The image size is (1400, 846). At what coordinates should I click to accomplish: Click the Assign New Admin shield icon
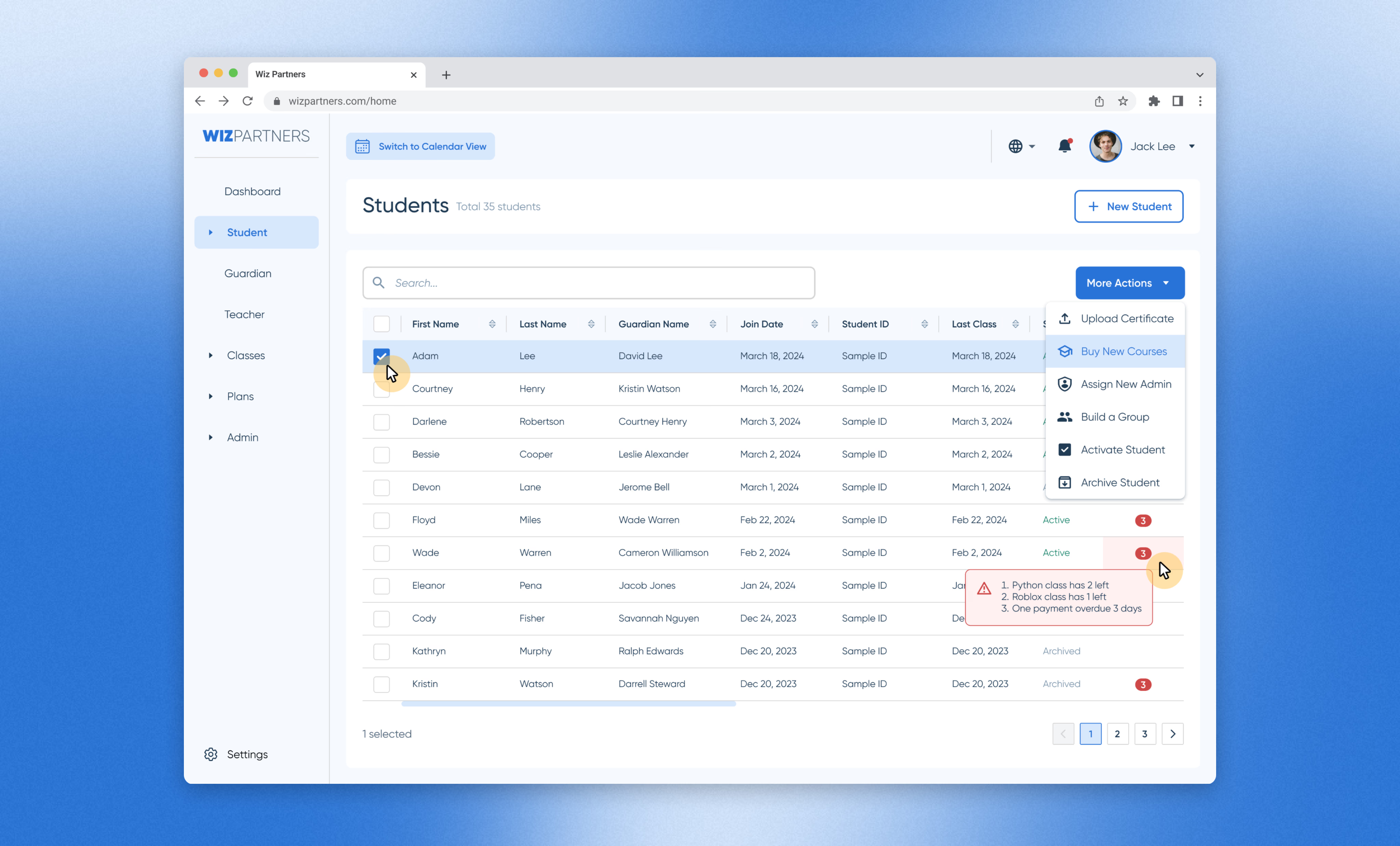[1064, 384]
